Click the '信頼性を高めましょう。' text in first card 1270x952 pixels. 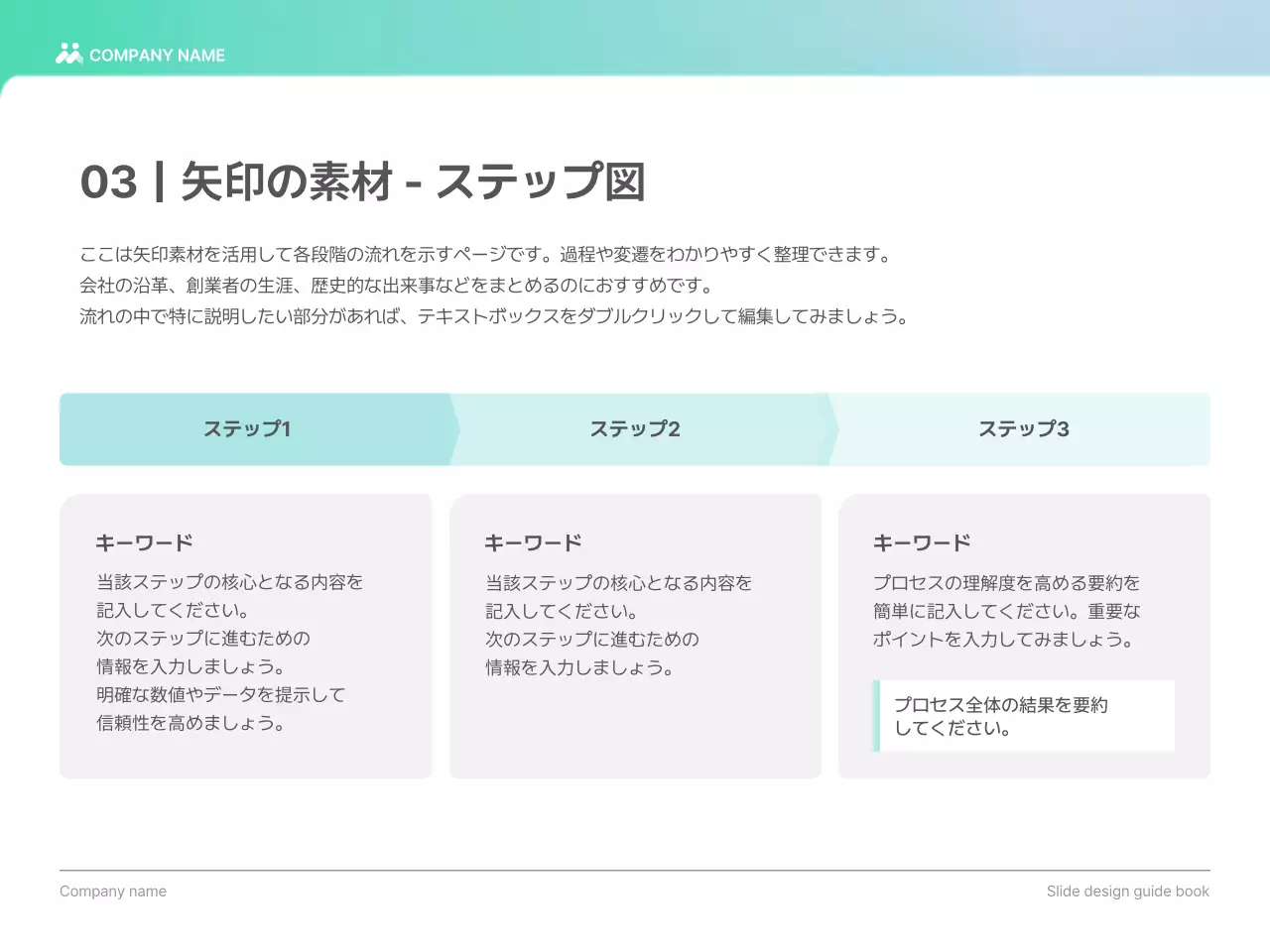[191, 723]
